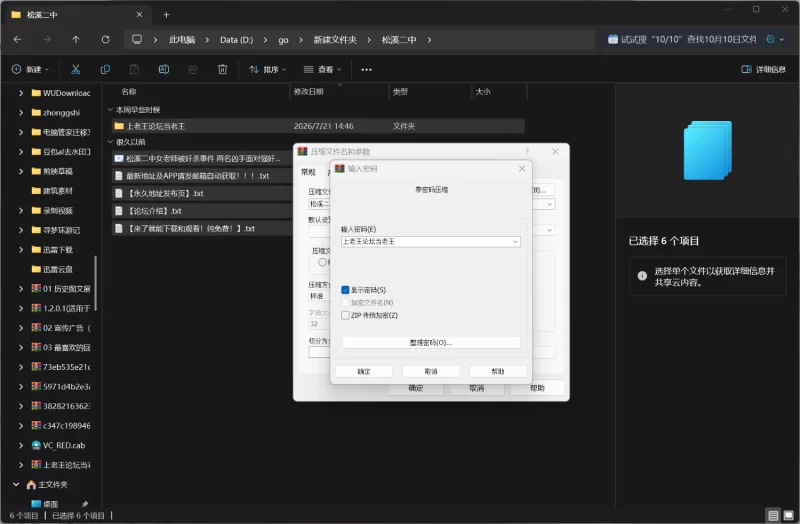Go forward with the right arrow

point(46,39)
